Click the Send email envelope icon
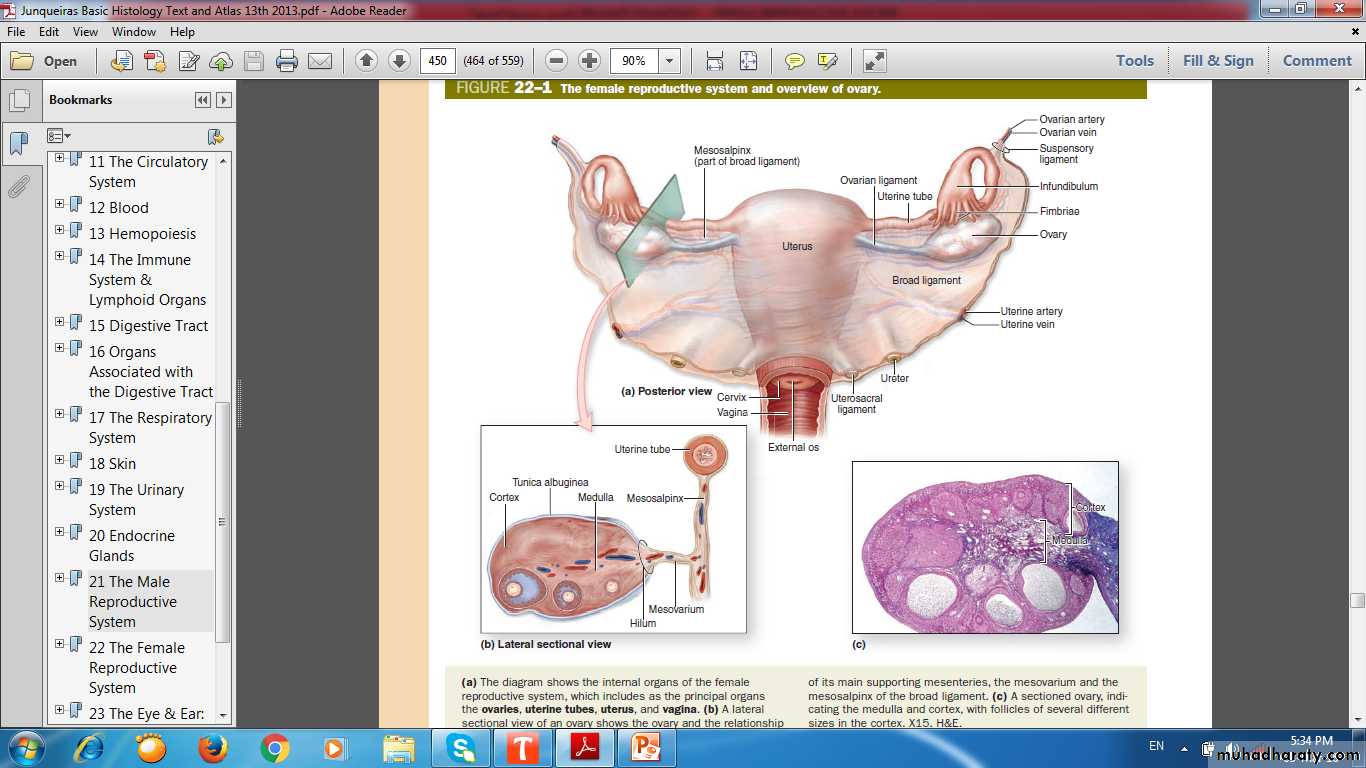The image size is (1366, 768). click(320, 61)
